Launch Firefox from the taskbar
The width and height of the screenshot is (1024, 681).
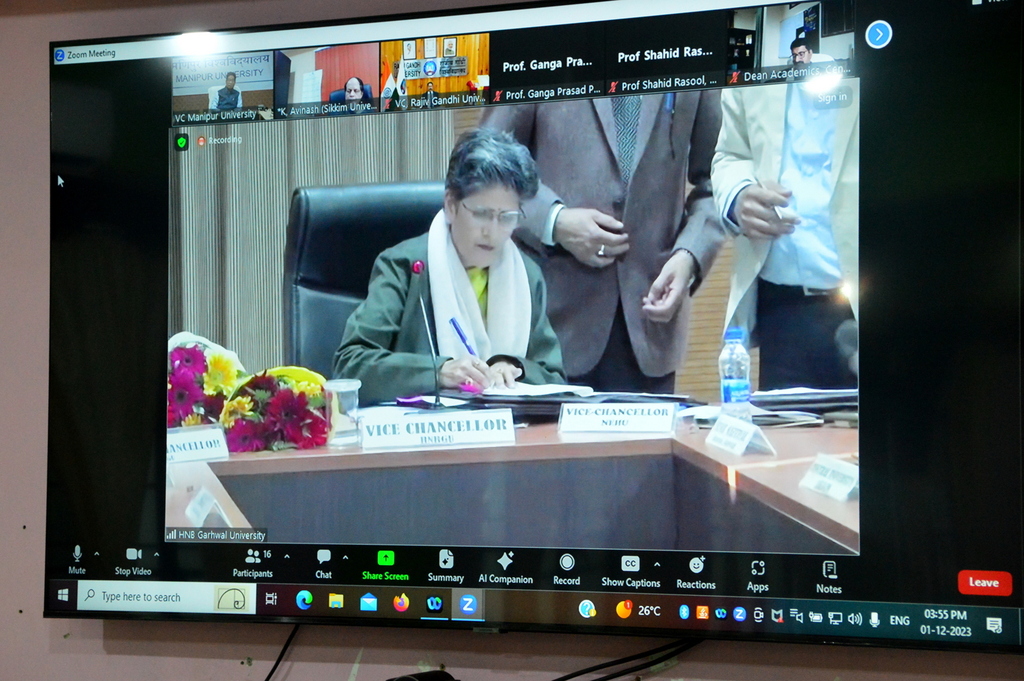tap(401, 603)
